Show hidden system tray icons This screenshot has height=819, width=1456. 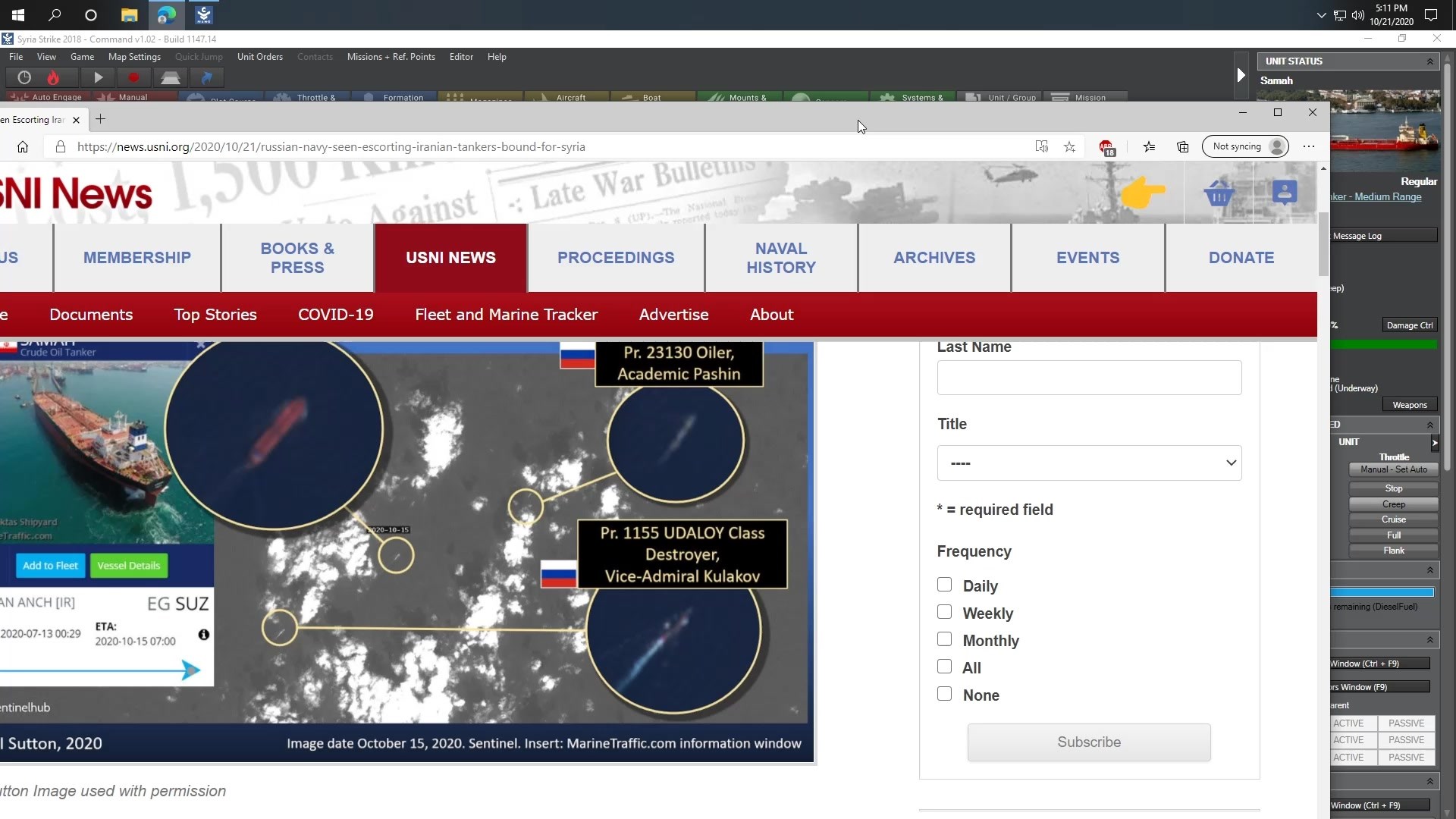pyautogui.click(x=1322, y=15)
